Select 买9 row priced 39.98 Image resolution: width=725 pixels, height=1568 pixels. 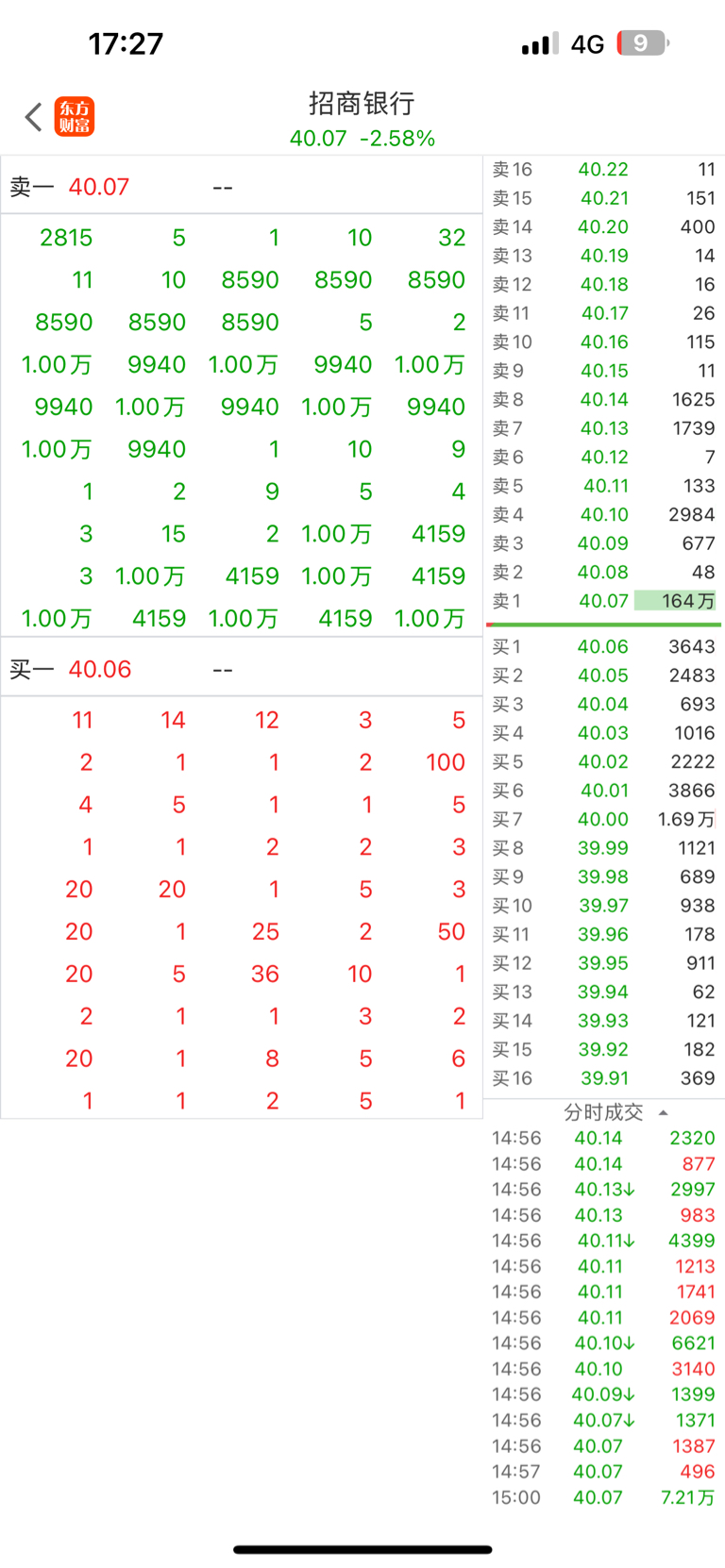tap(604, 877)
